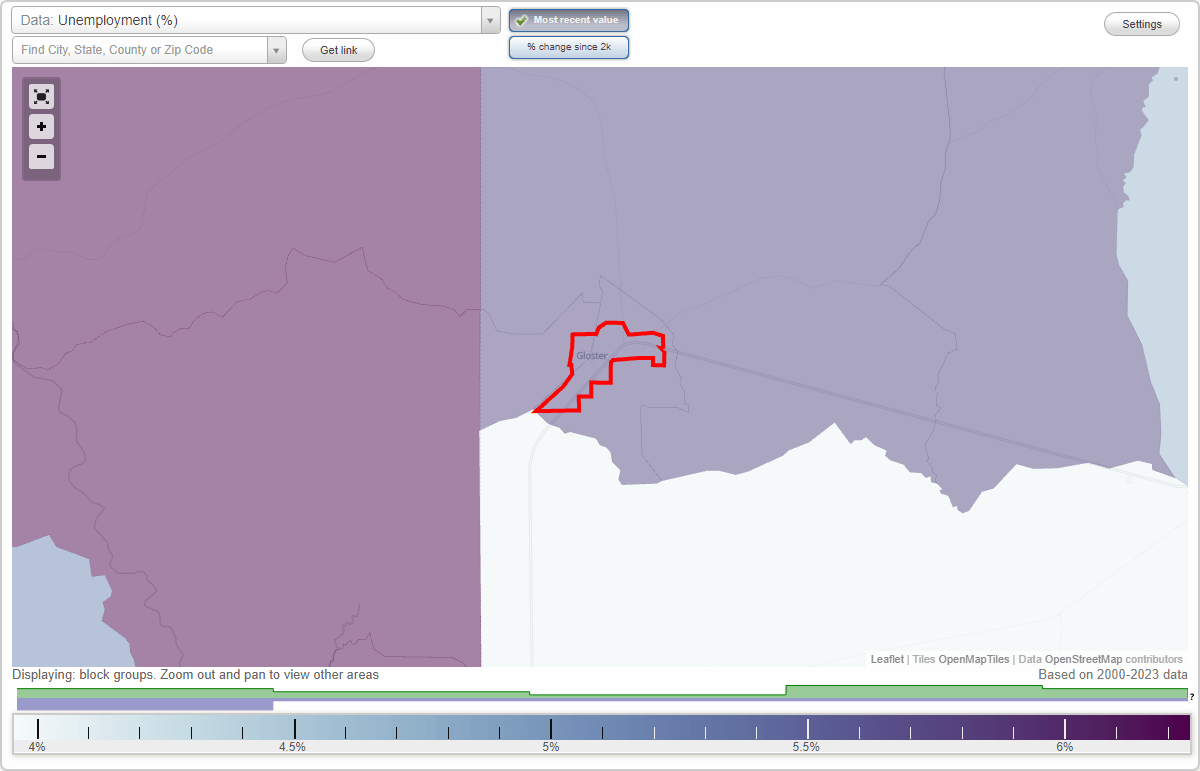Click the Get link button
This screenshot has height=771, width=1200.
point(338,50)
